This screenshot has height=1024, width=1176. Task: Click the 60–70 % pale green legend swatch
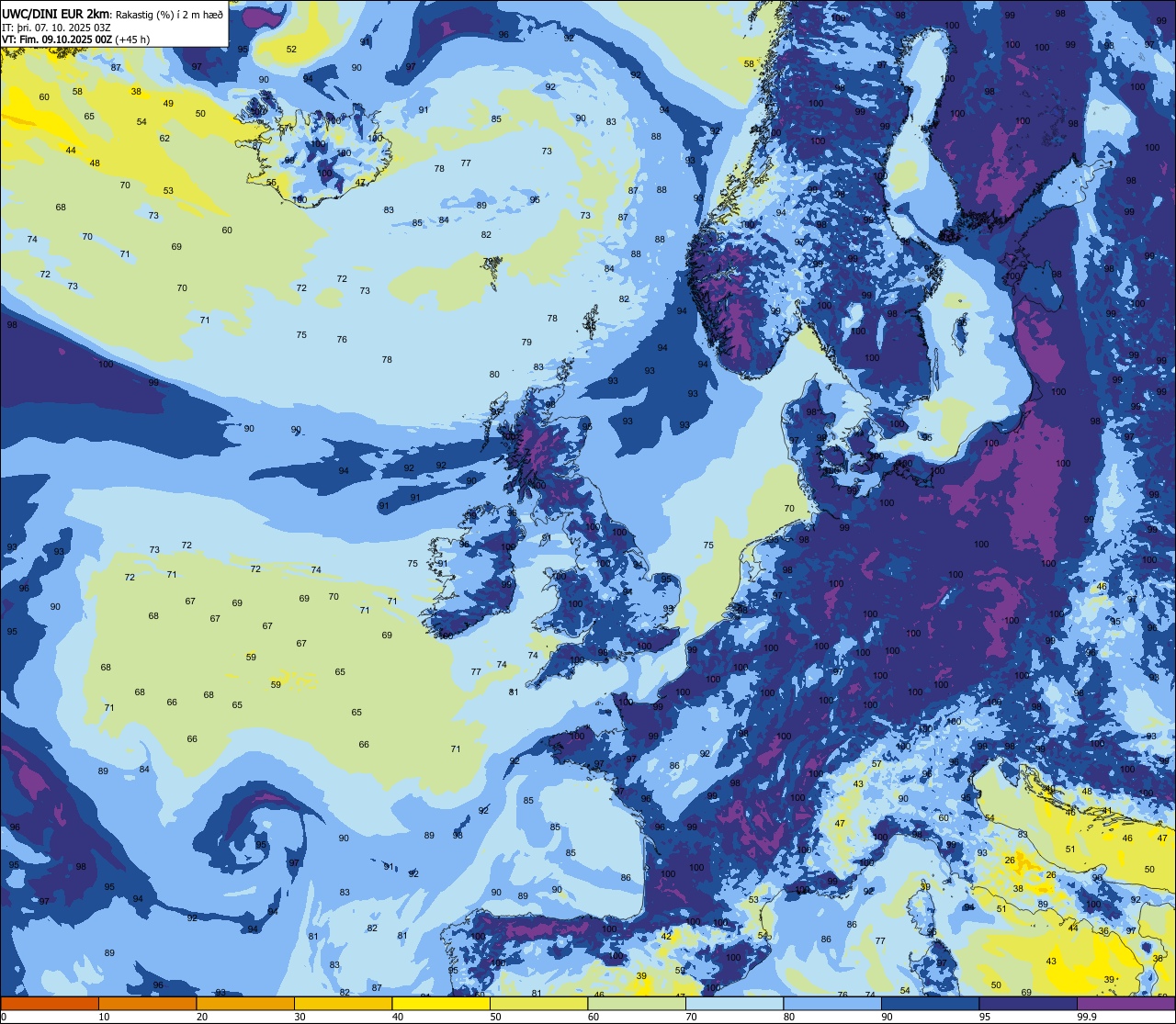point(637,1004)
